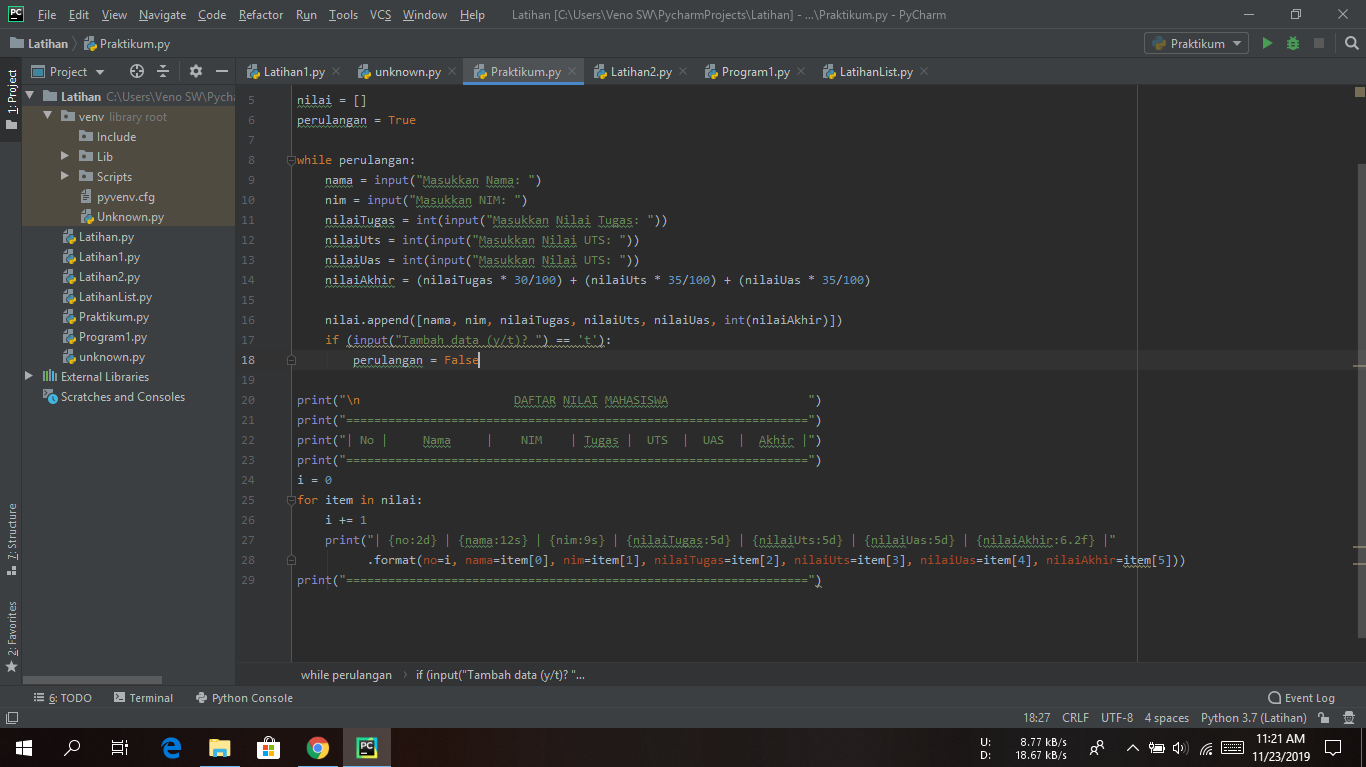
Task: Open the Navigate menu
Action: point(162,15)
